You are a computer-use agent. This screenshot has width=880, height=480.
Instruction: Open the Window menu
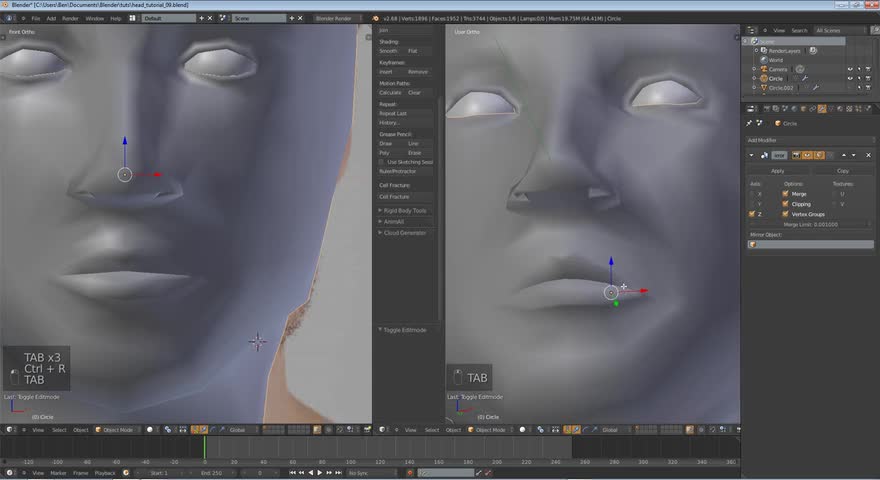coord(94,19)
